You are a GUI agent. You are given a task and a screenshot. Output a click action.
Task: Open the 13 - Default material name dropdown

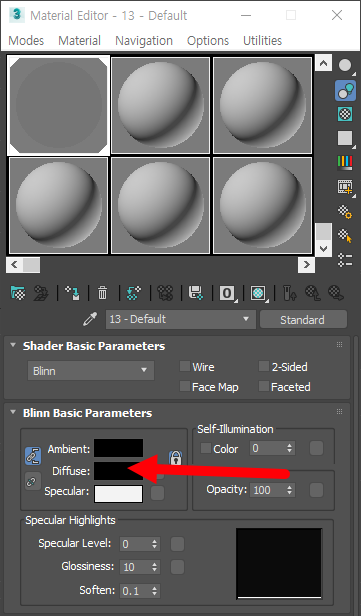tap(181, 319)
